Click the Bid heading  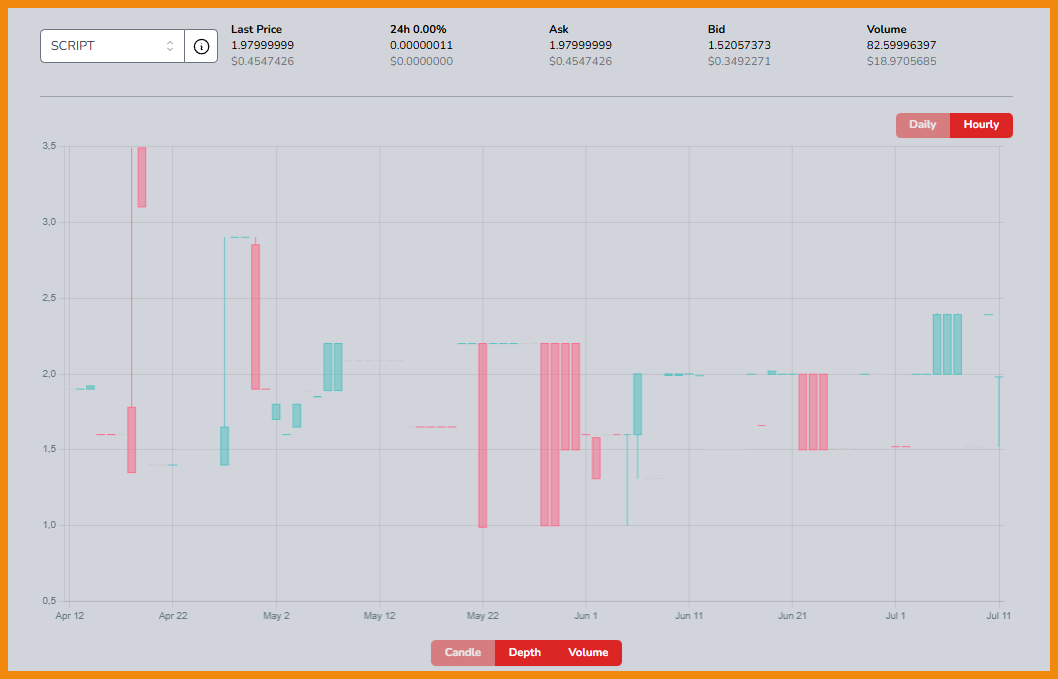coord(717,29)
